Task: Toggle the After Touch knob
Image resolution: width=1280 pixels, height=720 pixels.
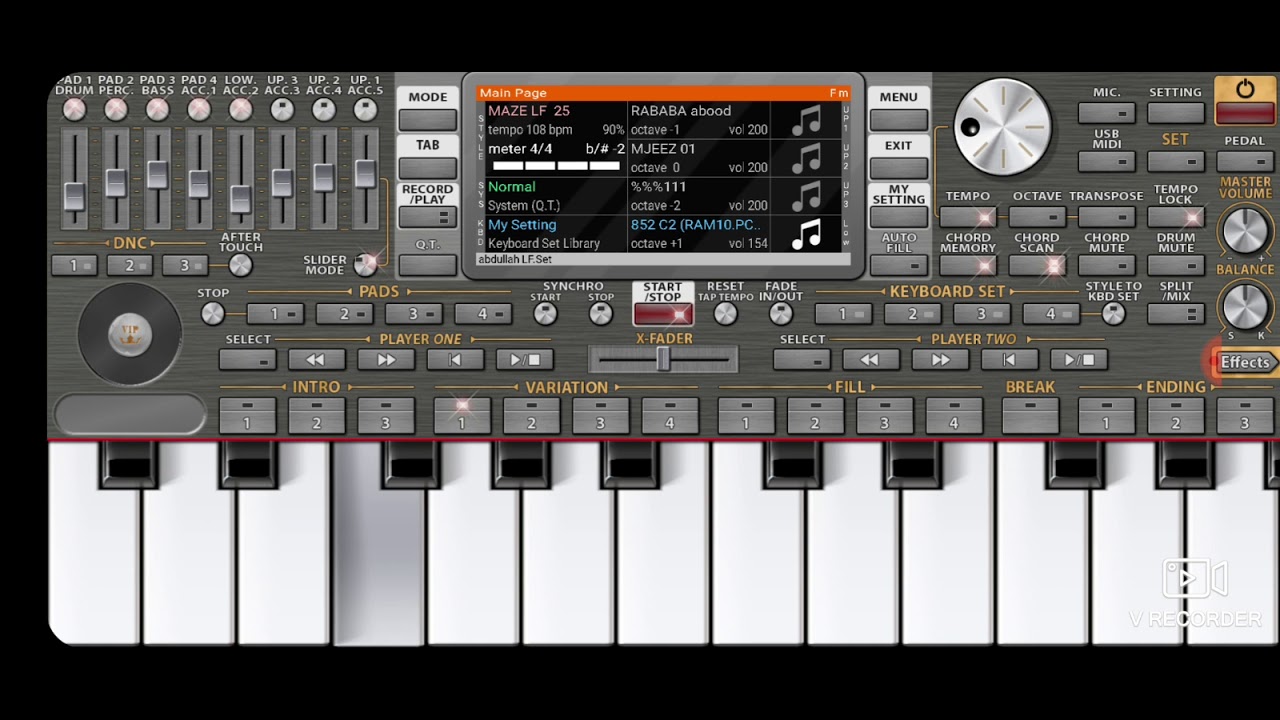Action: coord(240,265)
